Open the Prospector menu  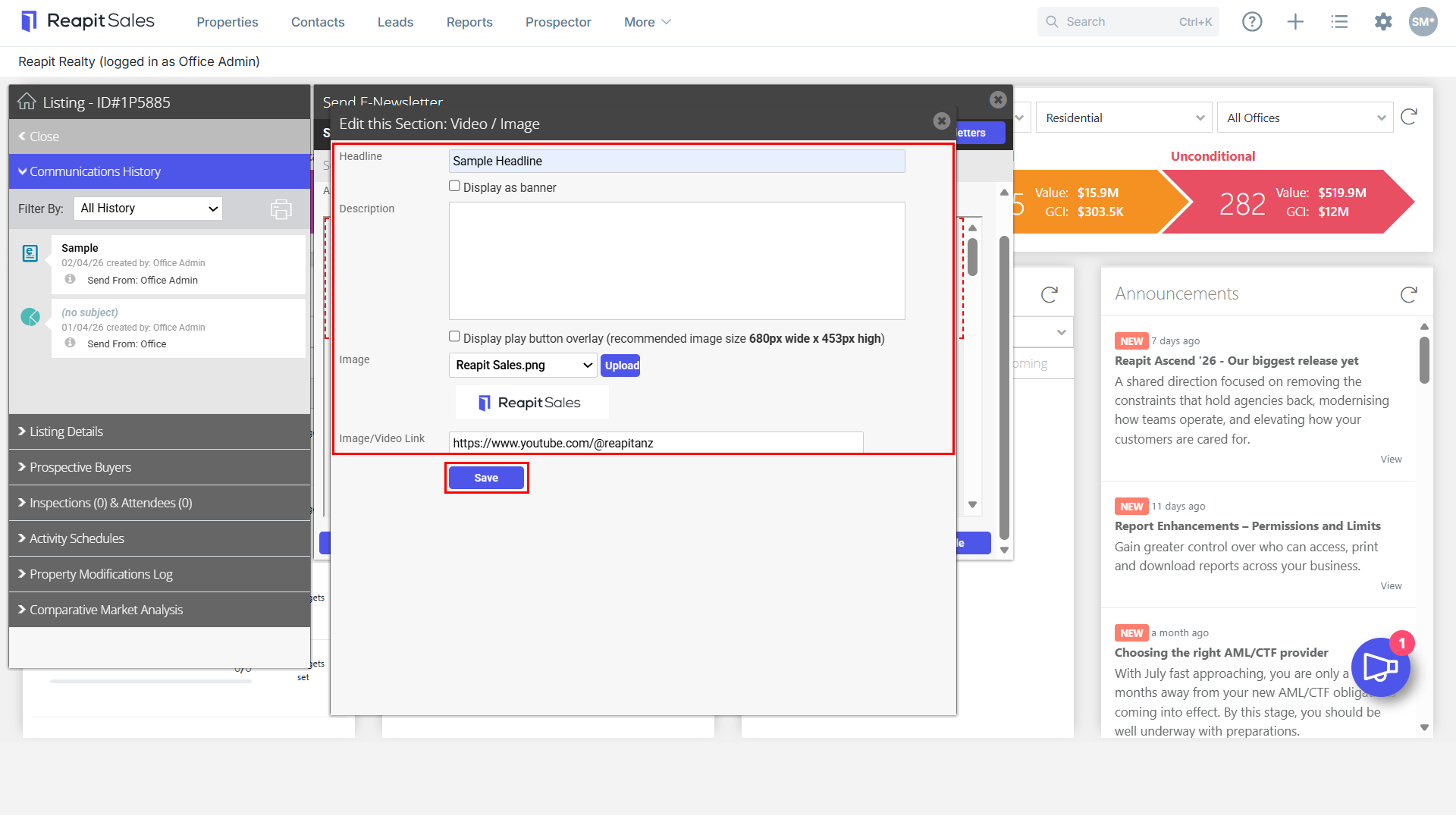(558, 22)
